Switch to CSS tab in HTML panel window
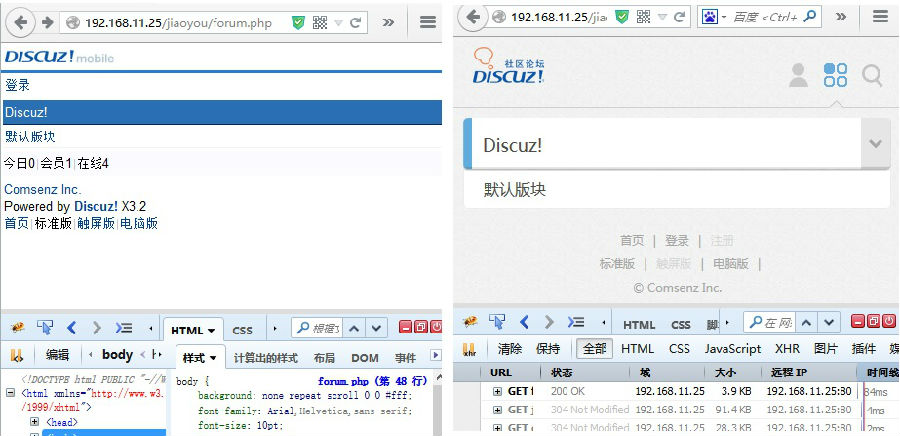 click(x=242, y=330)
